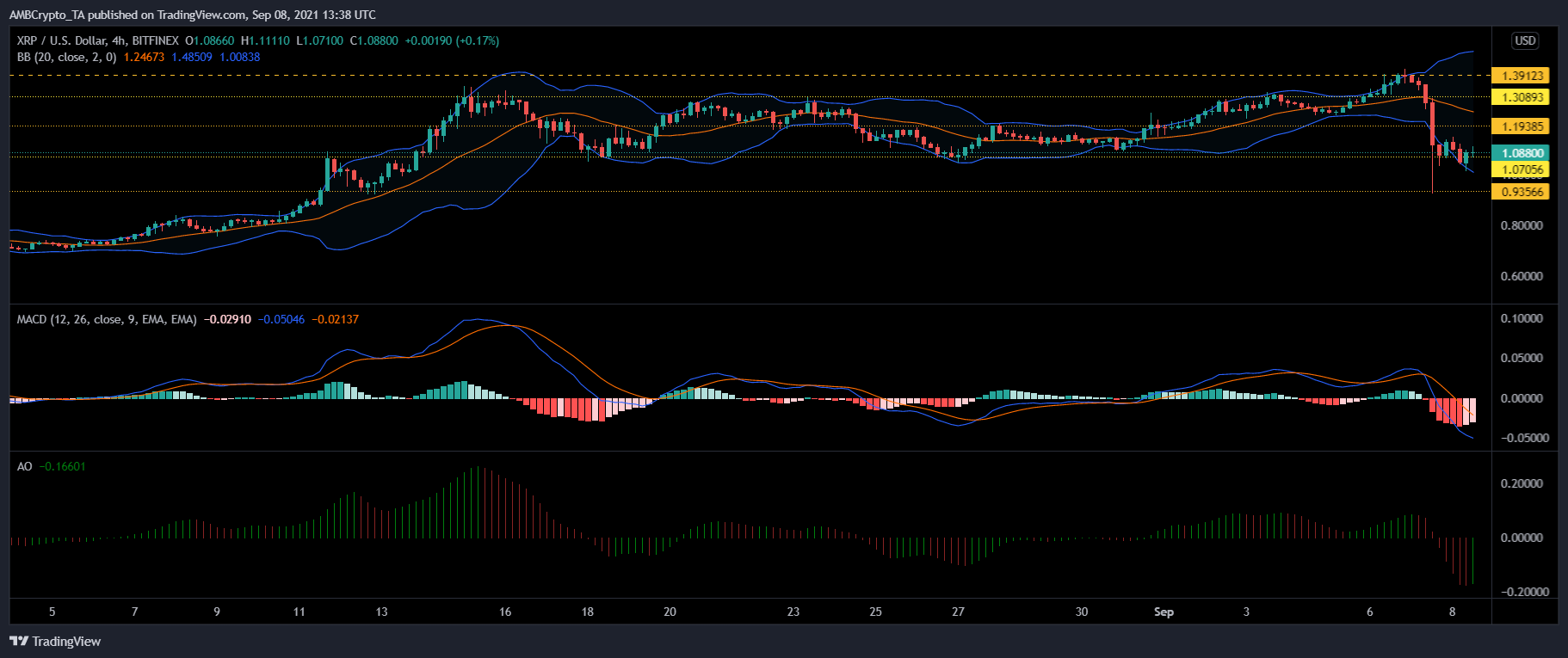The height and width of the screenshot is (658, 1568).
Task: Click the TradingView logo
Action: point(55,641)
